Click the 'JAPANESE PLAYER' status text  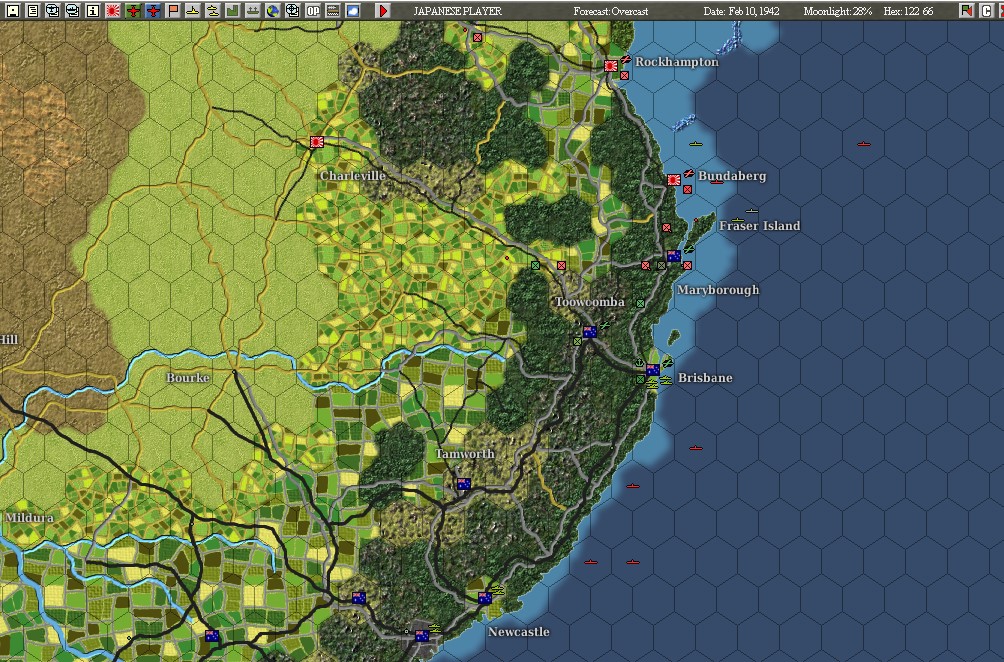point(458,11)
